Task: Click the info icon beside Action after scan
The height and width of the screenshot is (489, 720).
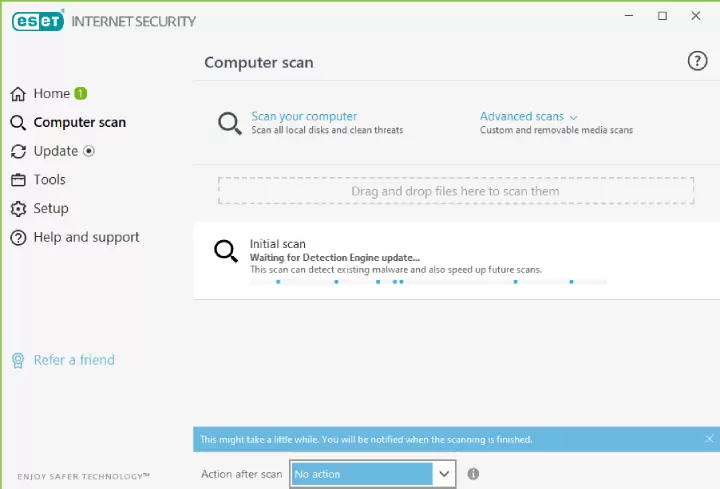Action: click(x=473, y=474)
